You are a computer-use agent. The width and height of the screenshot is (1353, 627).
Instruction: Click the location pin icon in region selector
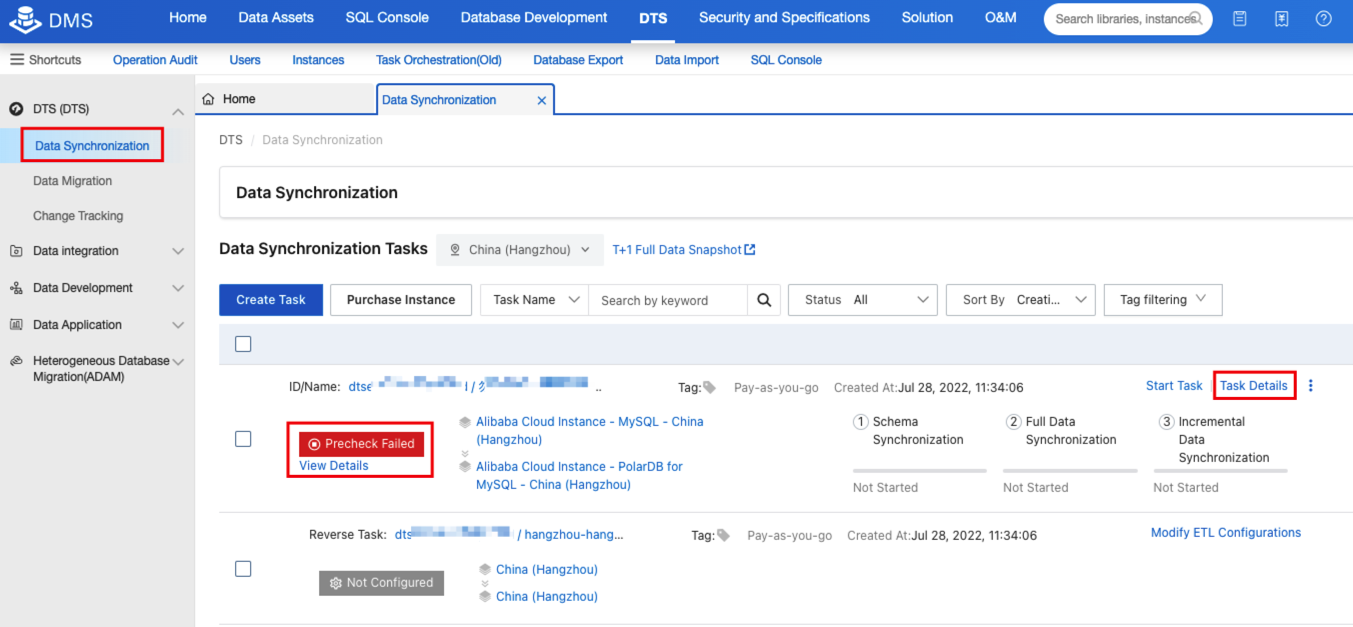pyautogui.click(x=455, y=250)
